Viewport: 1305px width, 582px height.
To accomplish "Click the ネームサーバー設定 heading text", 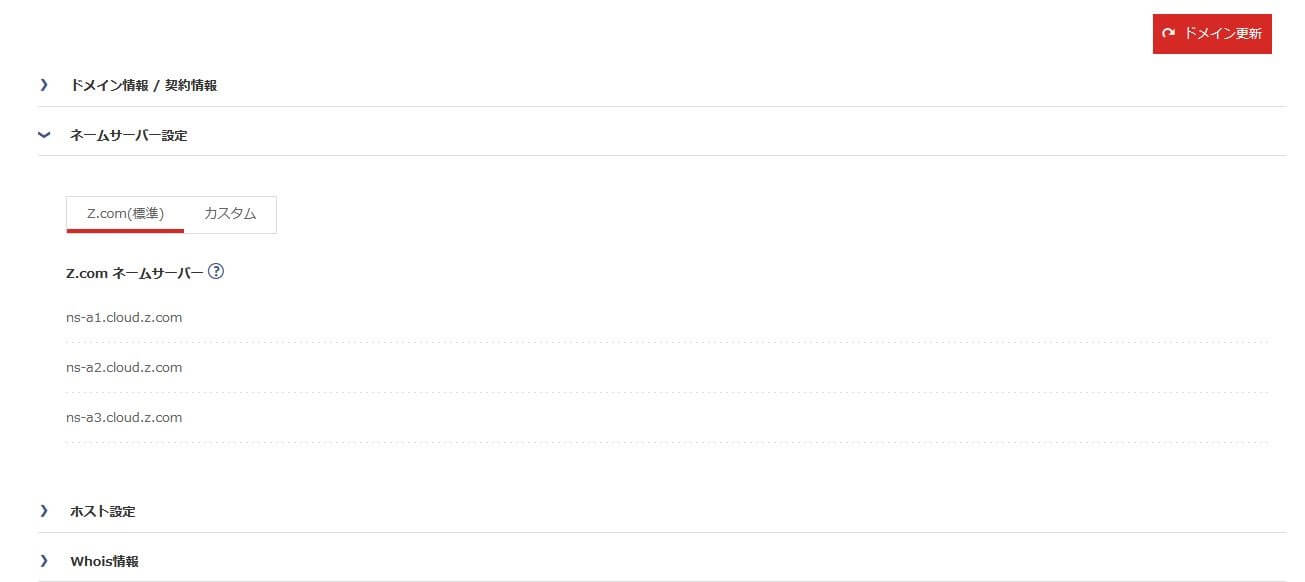I will click(x=128, y=136).
